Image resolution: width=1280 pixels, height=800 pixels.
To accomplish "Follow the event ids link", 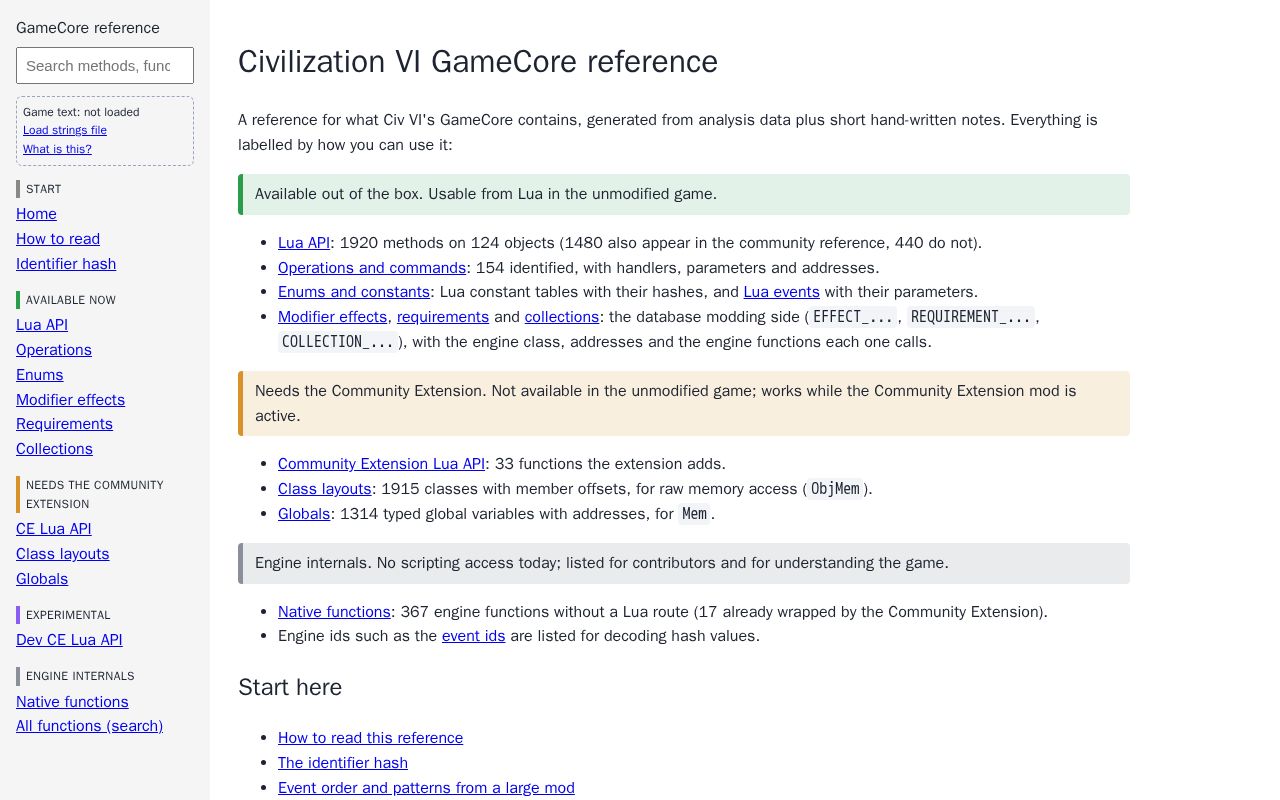I will (474, 636).
